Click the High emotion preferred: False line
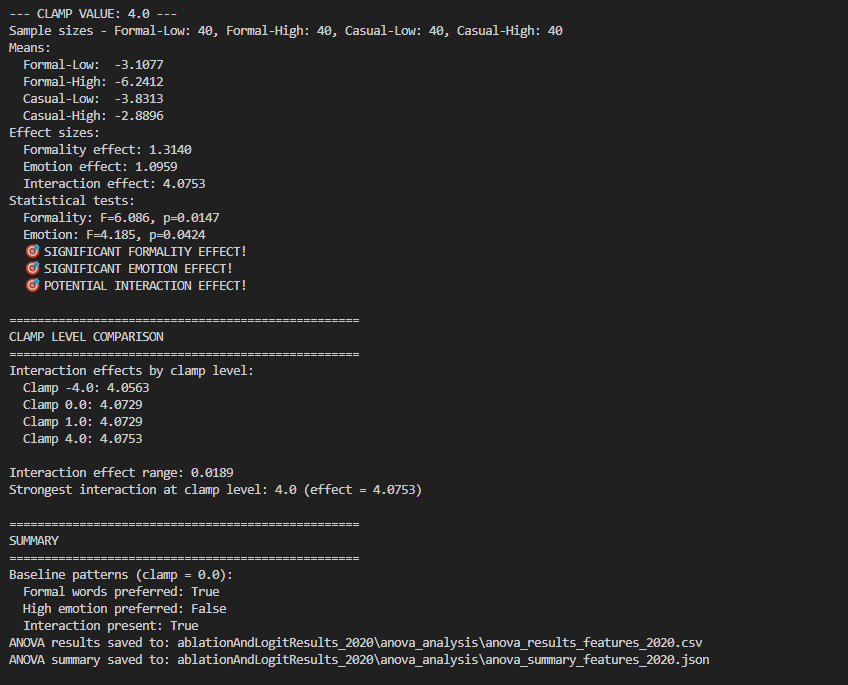The image size is (848, 685). pyautogui.click(x=124, y=608)
